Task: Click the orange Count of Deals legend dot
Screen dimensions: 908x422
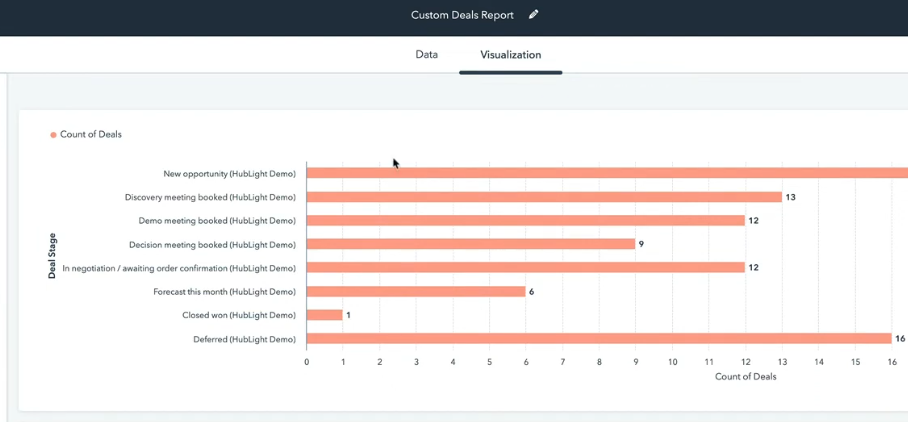Action: coord(54,134)
